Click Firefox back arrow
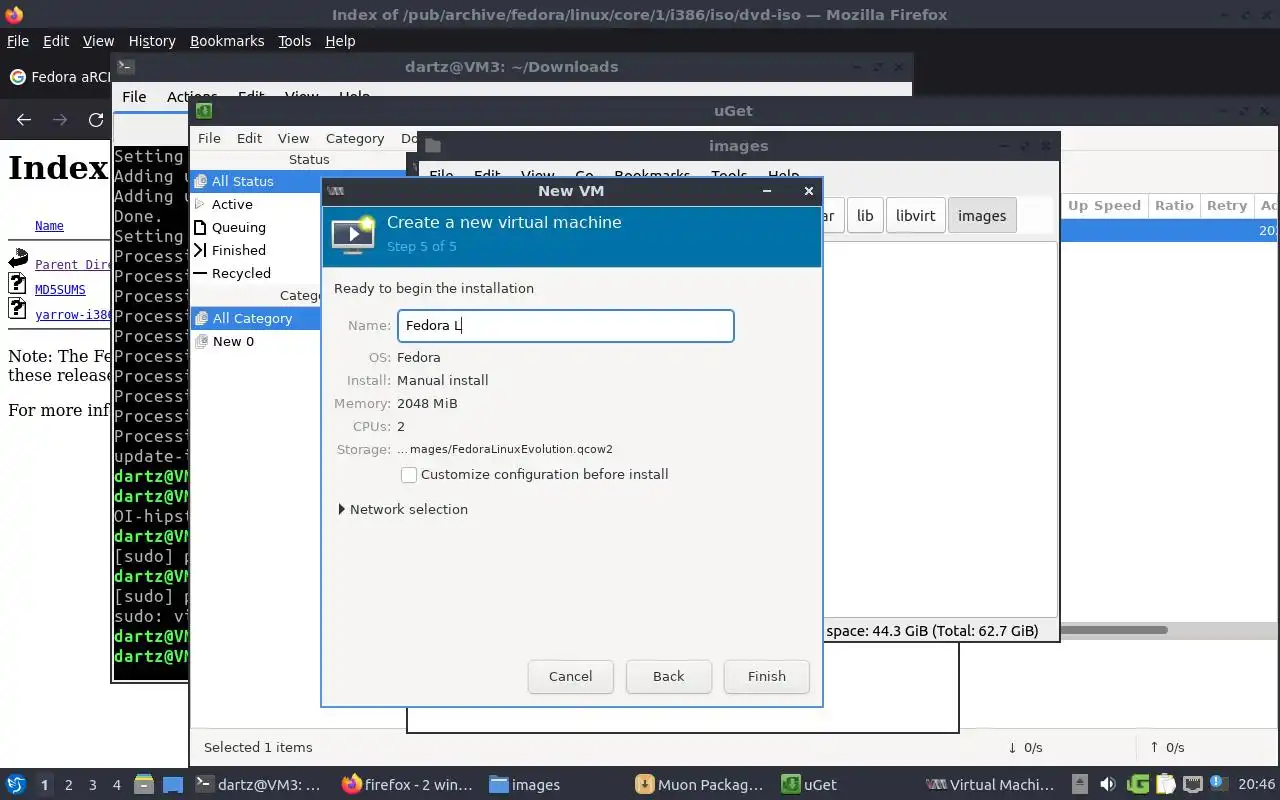The image size is (1280, 800). coord(24,119)
